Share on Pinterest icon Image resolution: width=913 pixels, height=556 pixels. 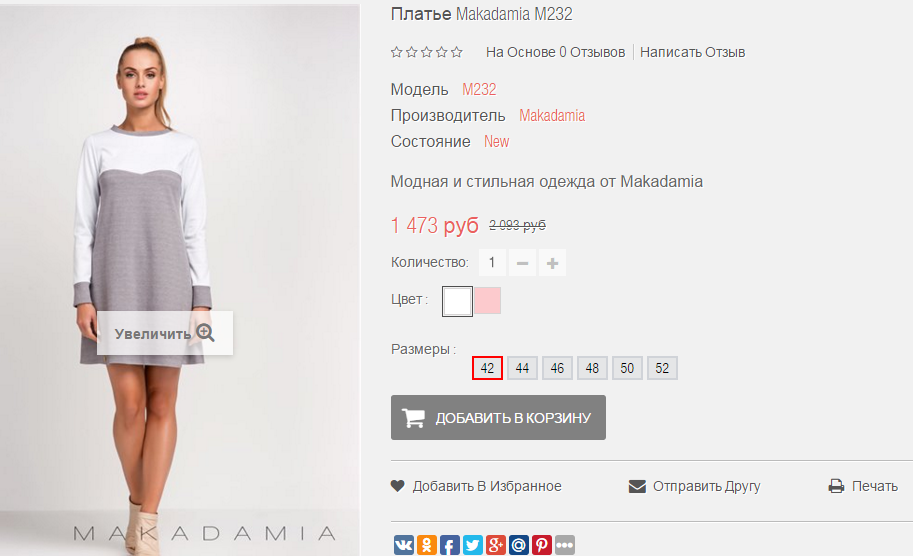click(x=542, y=545)
